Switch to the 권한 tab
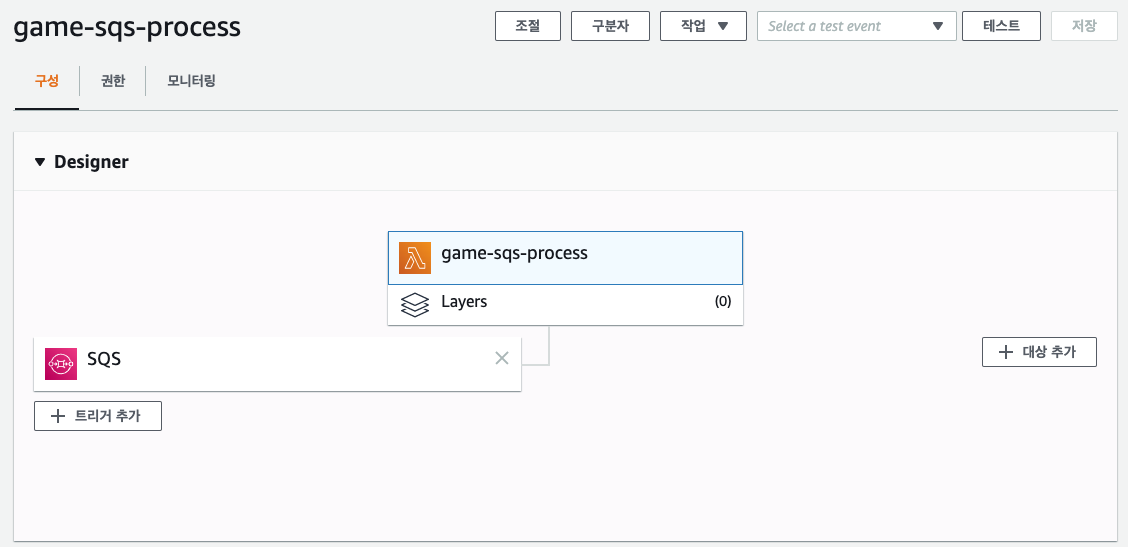Image resolution: width=1128 pixels, height=547 pixels. (113, 81)
